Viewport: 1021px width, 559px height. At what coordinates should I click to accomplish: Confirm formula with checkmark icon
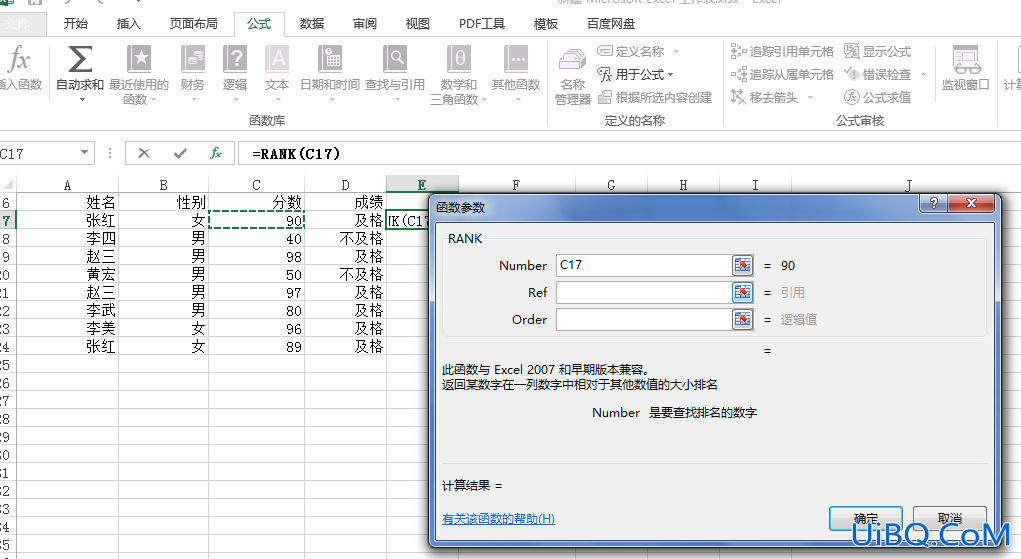tap(180, 153)
